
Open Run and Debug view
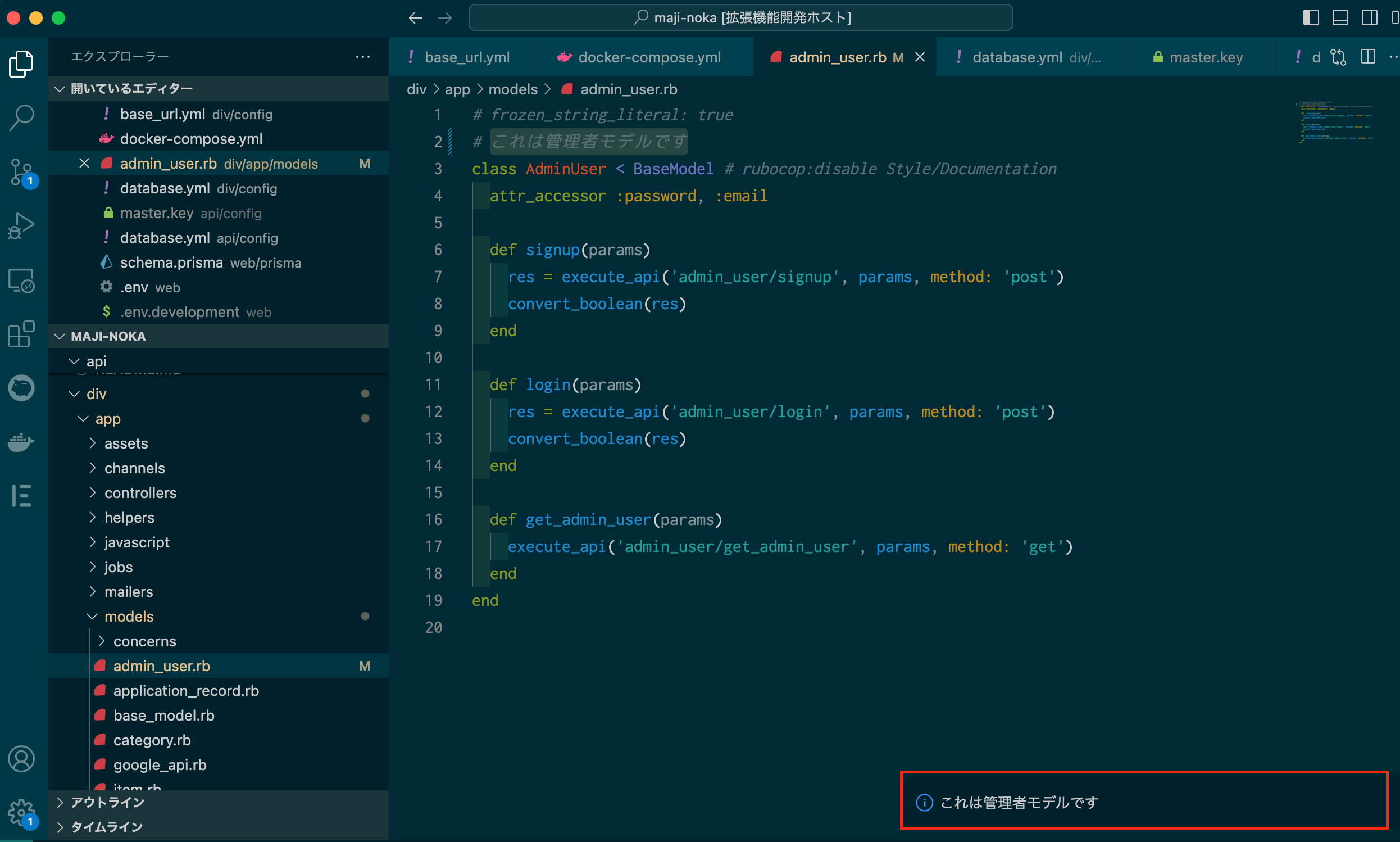point(21,226)
